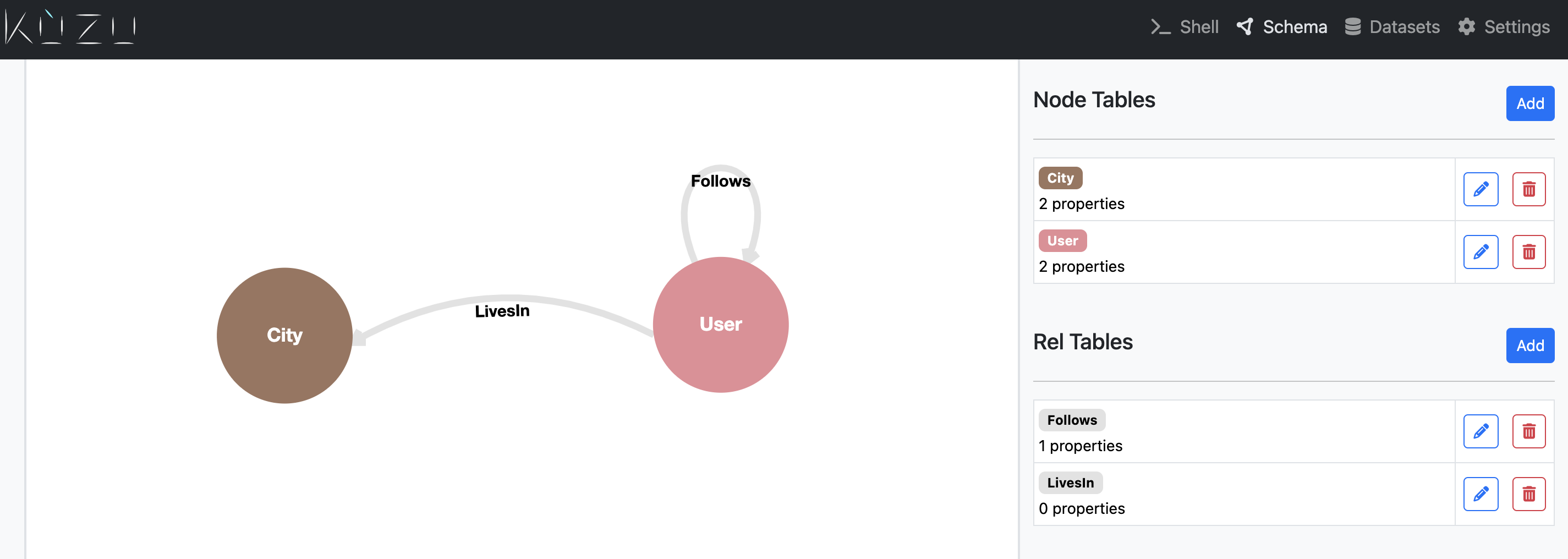Open the Shell tab
Image resolution: width=1568 pixels, height=559 pixels.
[x=1185, y=27]
